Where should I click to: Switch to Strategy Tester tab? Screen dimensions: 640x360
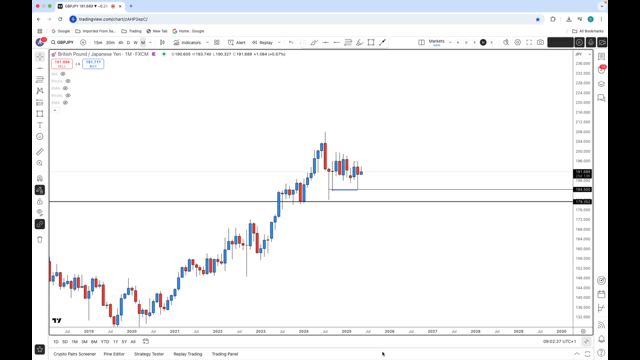149,354
